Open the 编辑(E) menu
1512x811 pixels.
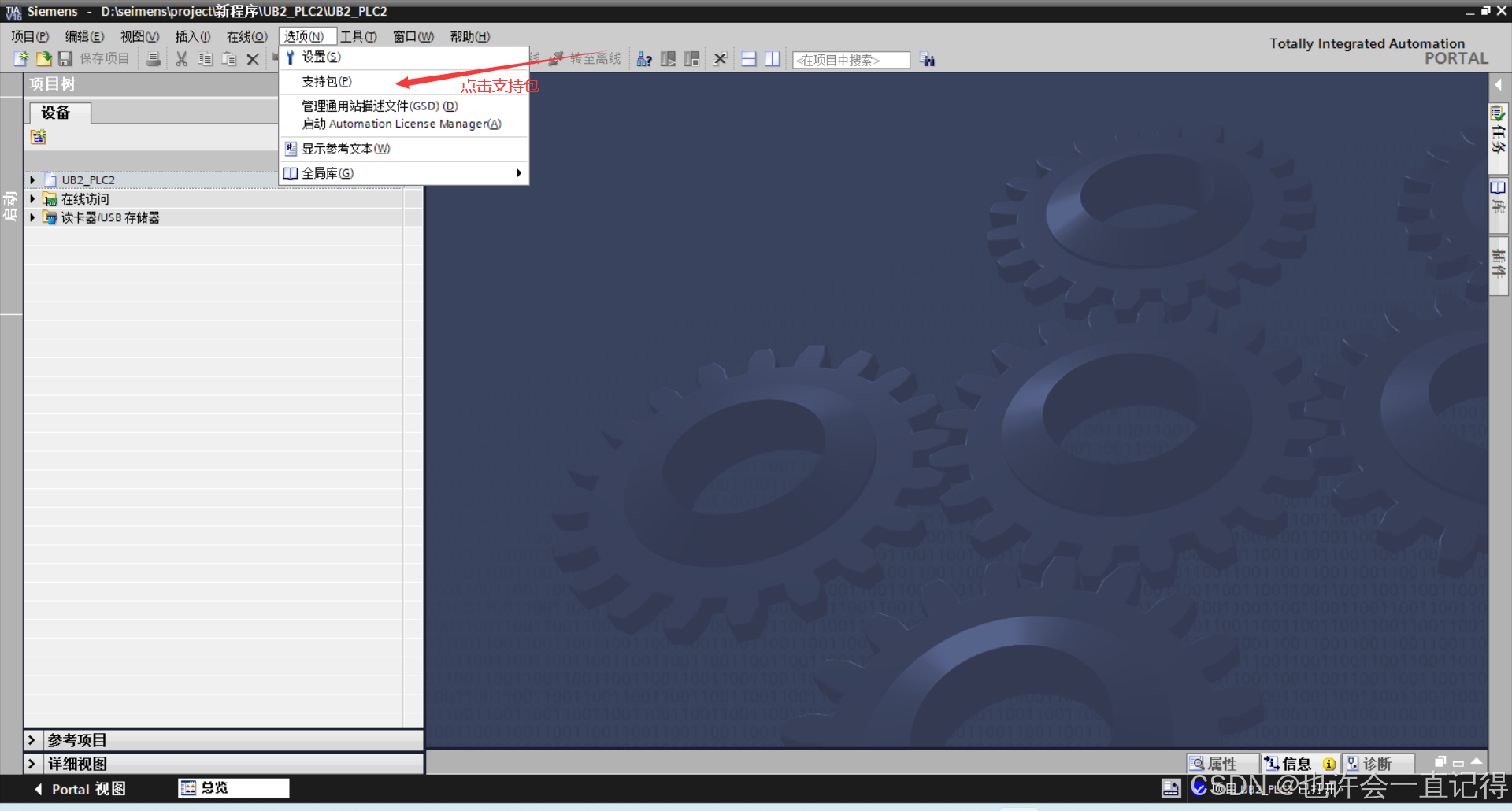click(x=84, y=36)
